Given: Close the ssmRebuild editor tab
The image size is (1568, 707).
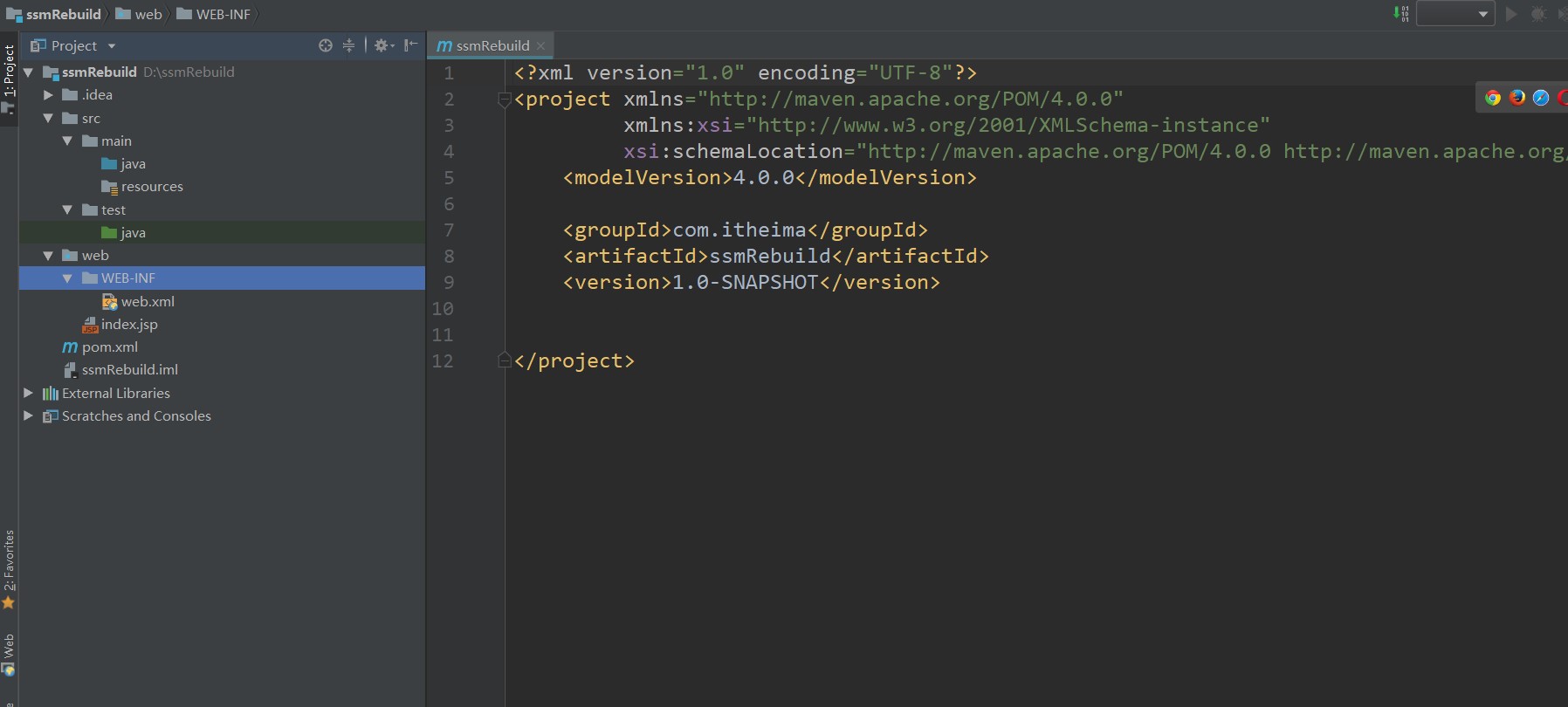Looking at the screenshot, I should 541,46.
